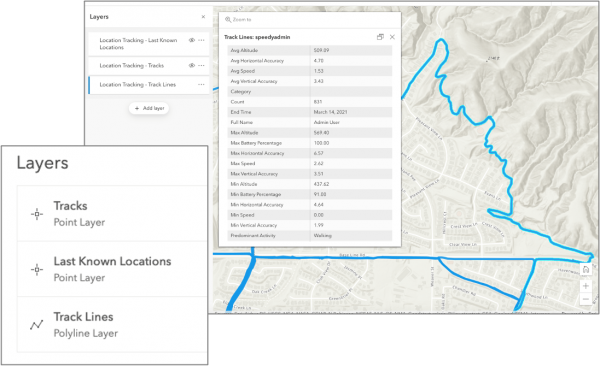Select the Location Tracking - Track Lines layer

click(x=149, y=85)
